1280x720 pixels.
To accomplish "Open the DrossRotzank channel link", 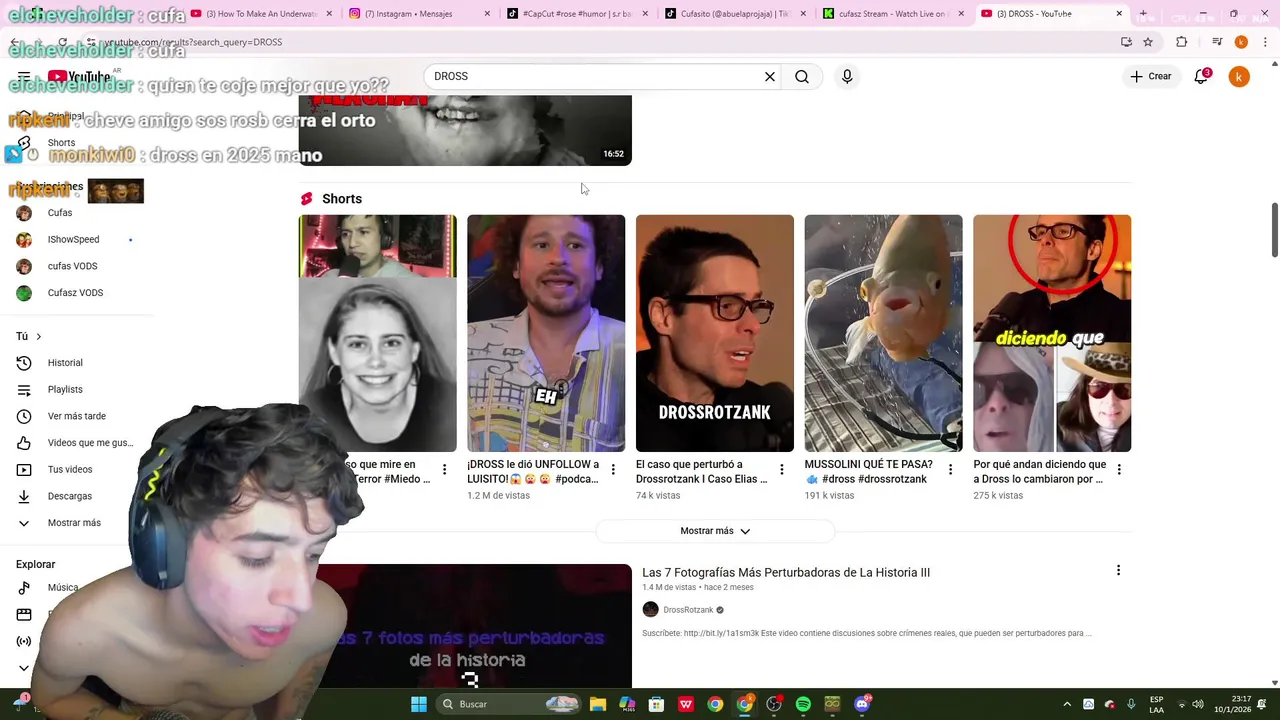I will tap(688, 610).
